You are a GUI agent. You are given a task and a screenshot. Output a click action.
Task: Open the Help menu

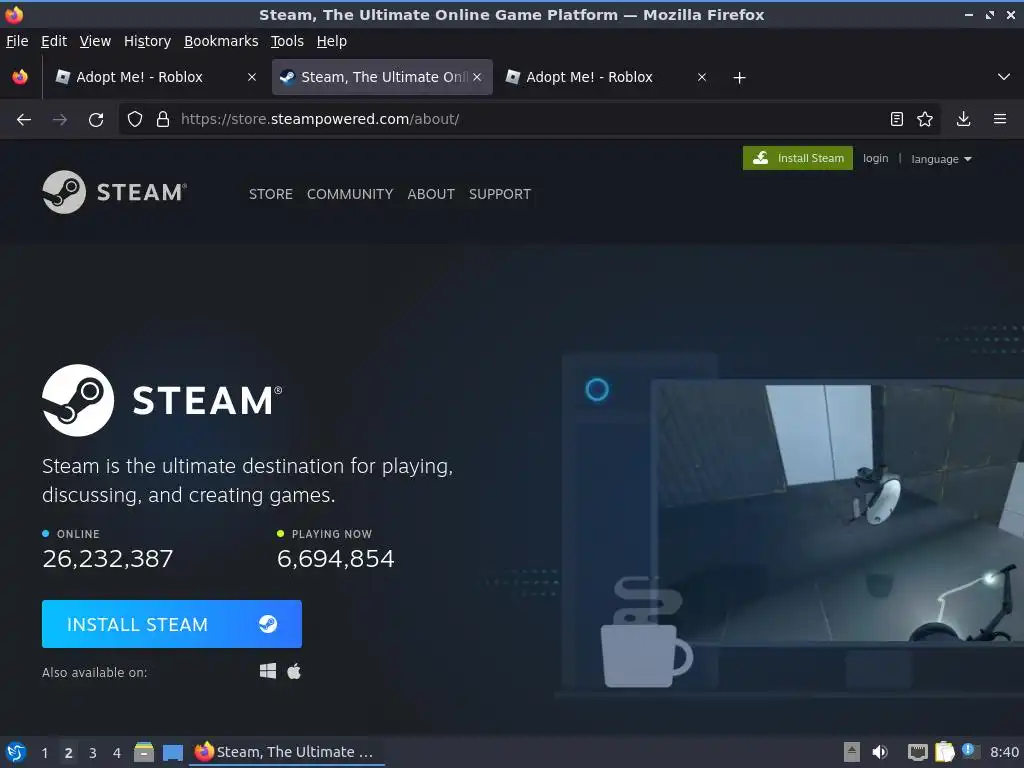tap(332, 41)
